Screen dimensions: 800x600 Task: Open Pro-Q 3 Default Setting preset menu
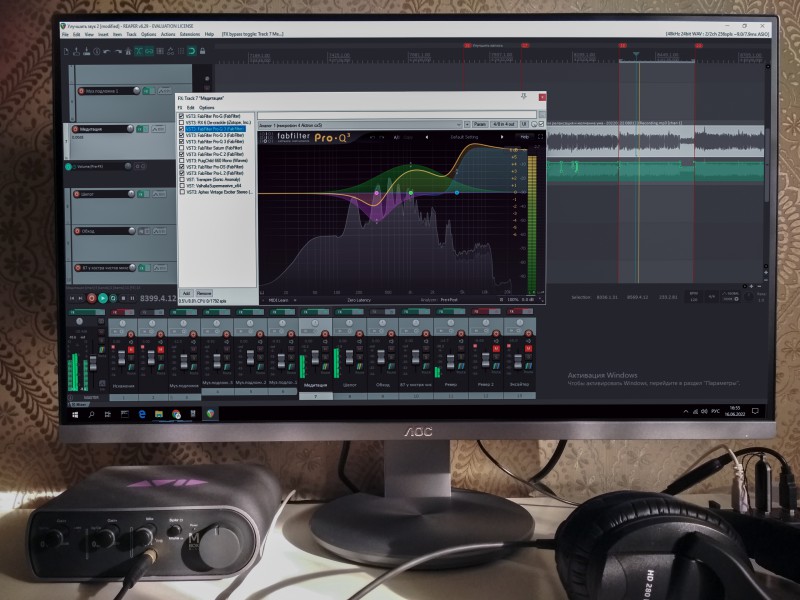[464, 137]
